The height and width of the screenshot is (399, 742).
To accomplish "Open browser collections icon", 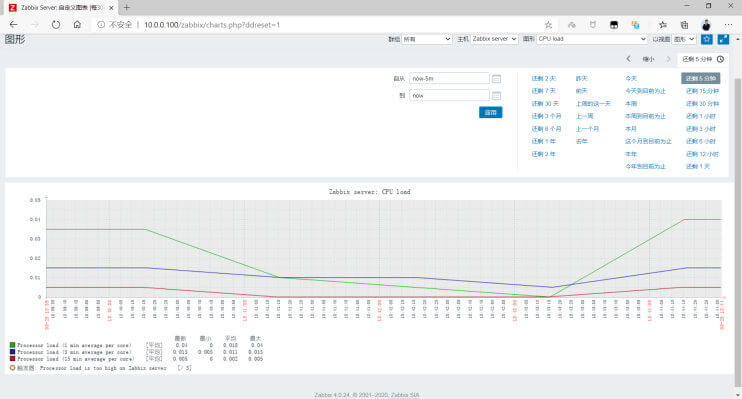I will [x=684, y=25].
